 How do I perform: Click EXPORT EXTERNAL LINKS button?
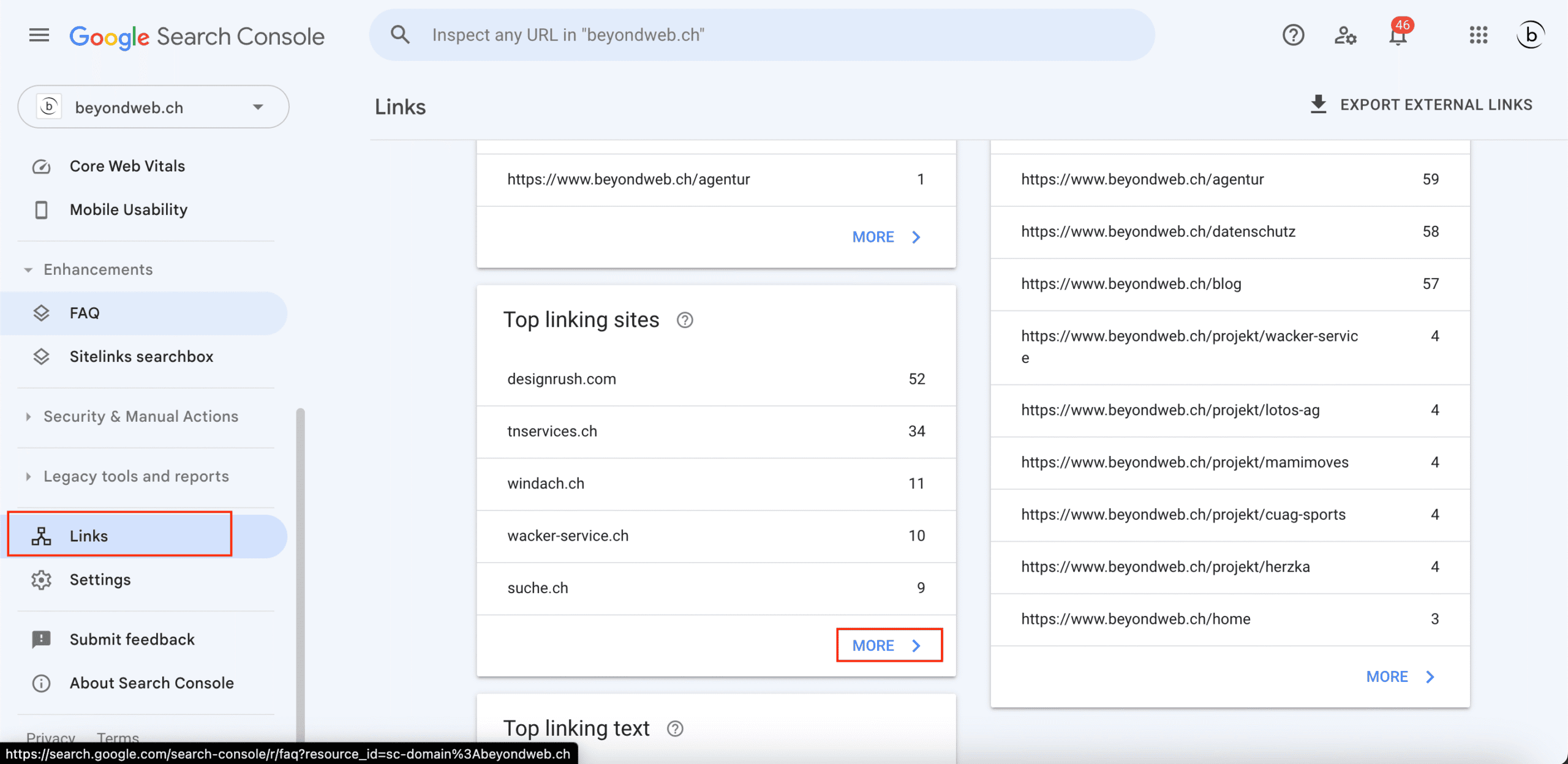pyautogui.click(x=1421, y=105)
